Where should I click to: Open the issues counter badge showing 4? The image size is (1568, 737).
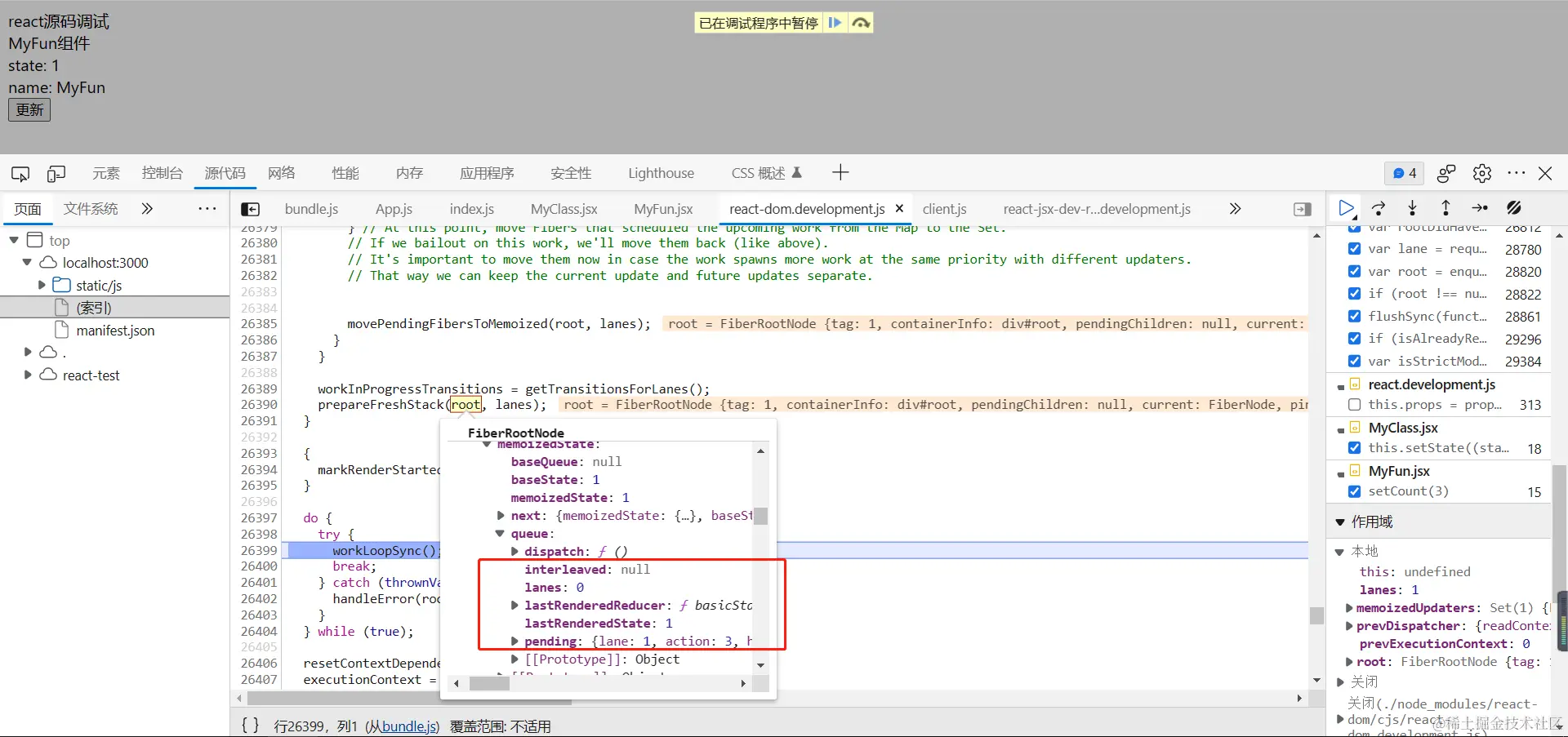pyautogui.click(x=1405, y=173)
